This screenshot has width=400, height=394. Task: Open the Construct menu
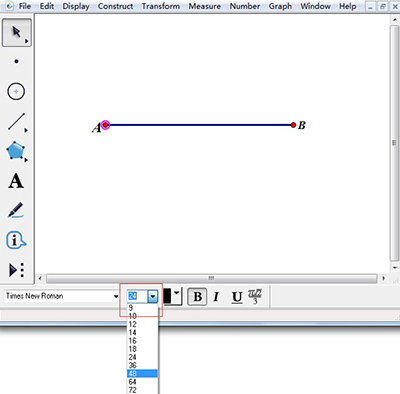click(x=115, y=6)
